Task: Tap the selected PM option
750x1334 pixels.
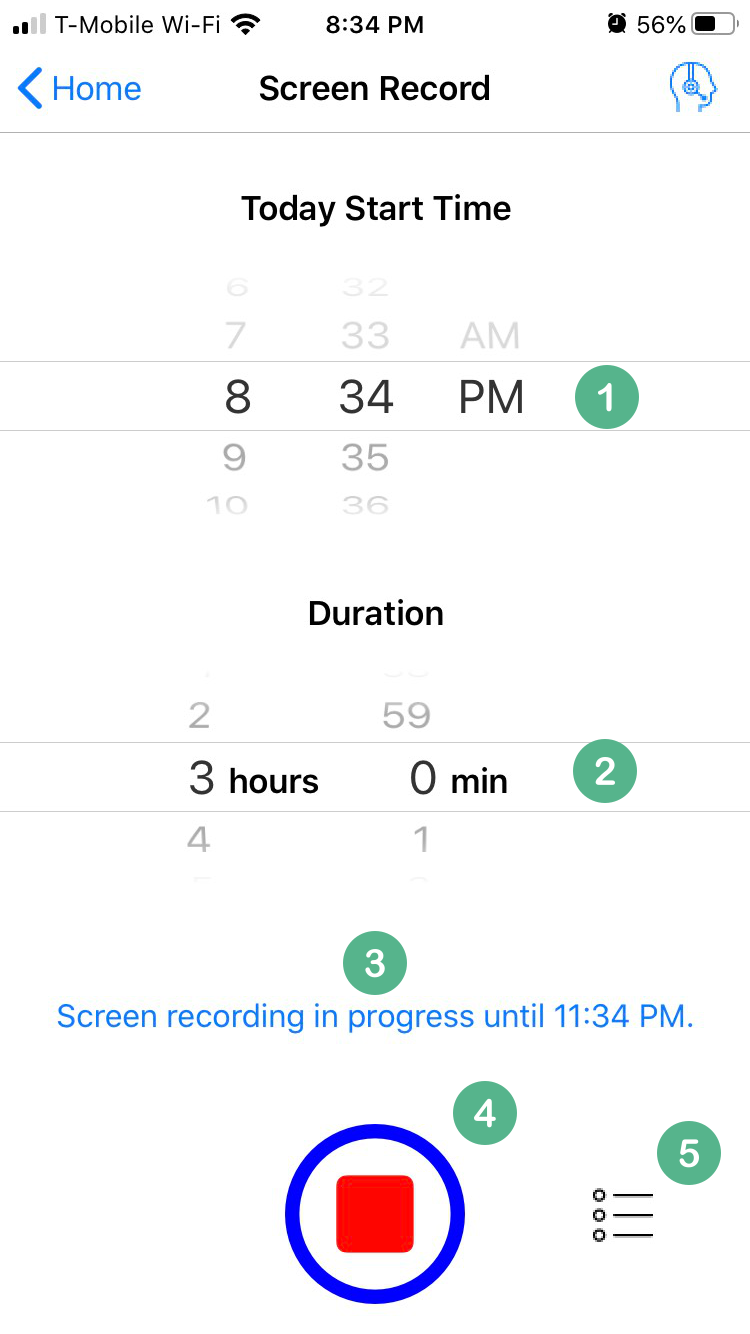Action: 491,397
